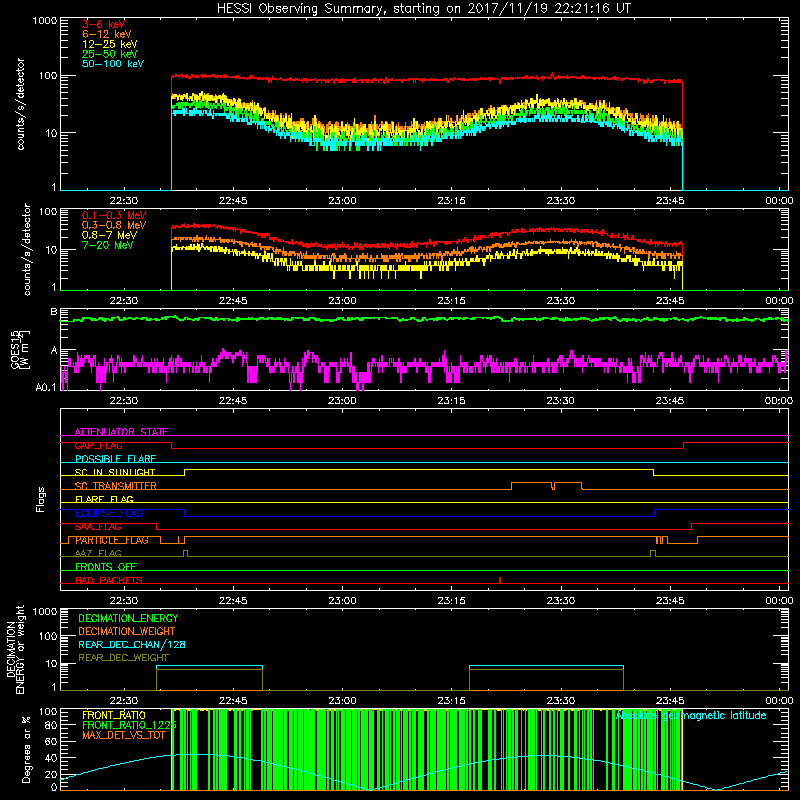Select the POSSIBLE_FLARE flag label

[x=115, y=459]
